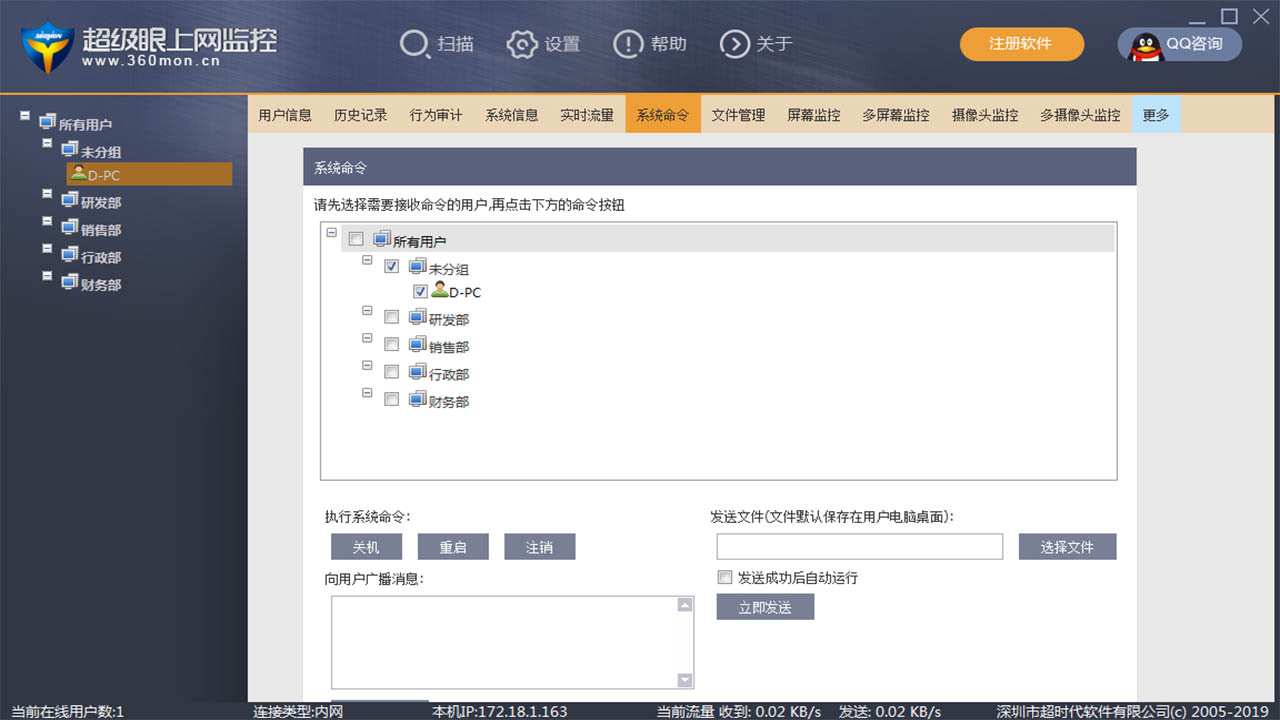Click the 超级眼 logo icon
Image resolution: width=1280 pixels, height=720 pixels.
[x=47, y=44]
